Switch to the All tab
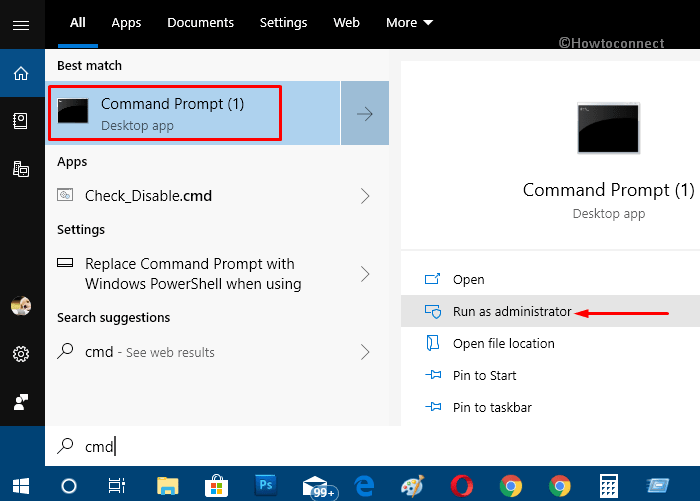Viewport: 700px width, 501px height. point(78,23)
